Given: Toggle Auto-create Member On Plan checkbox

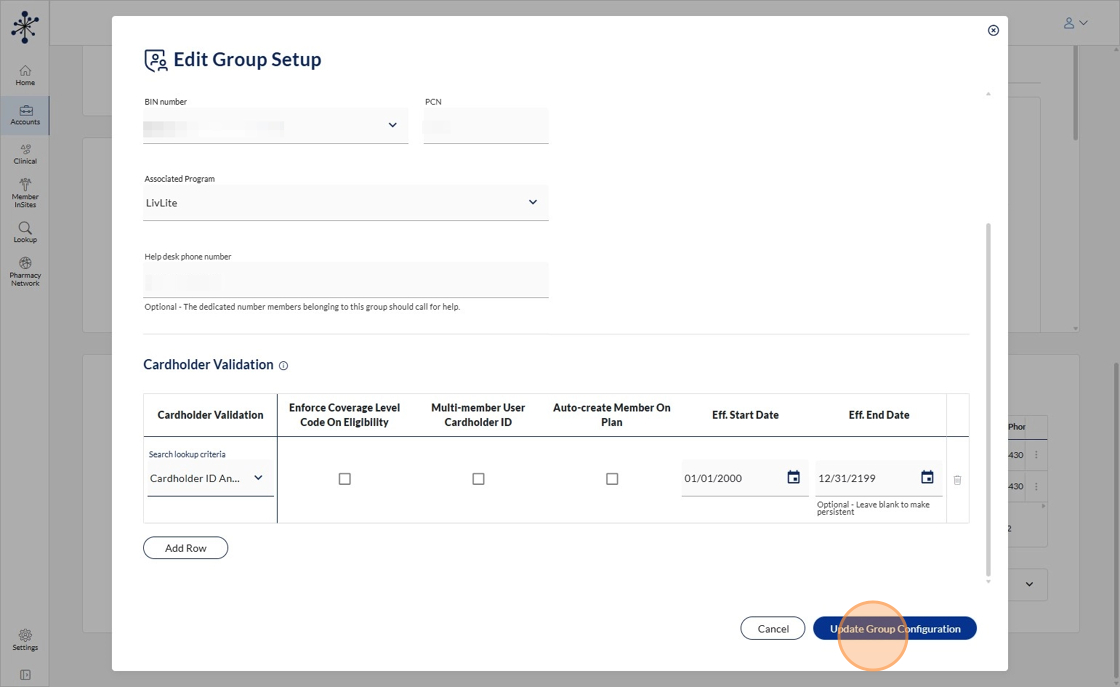Looking at the screenshot, I should point(612,479).
